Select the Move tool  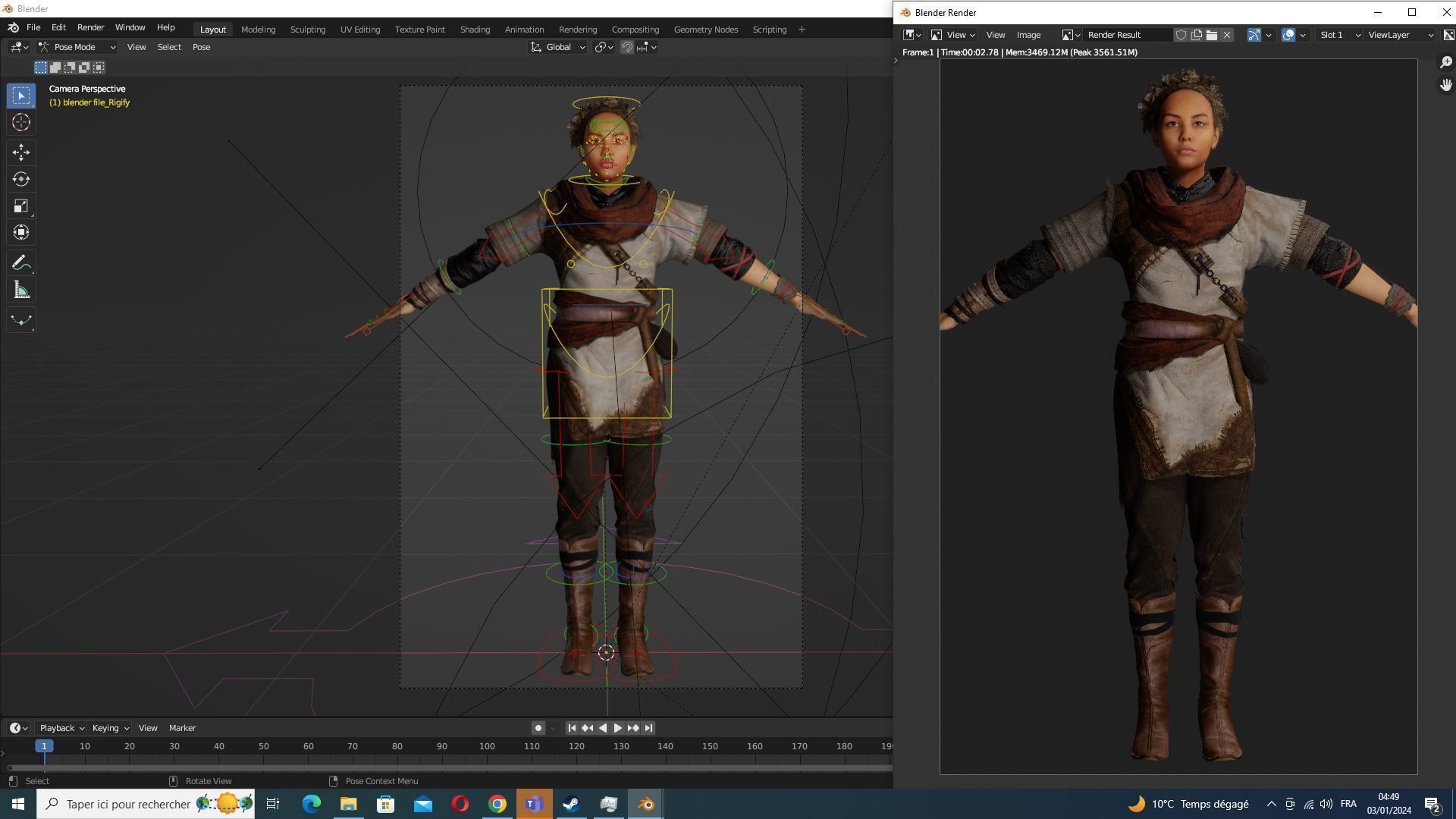point(21,152)
